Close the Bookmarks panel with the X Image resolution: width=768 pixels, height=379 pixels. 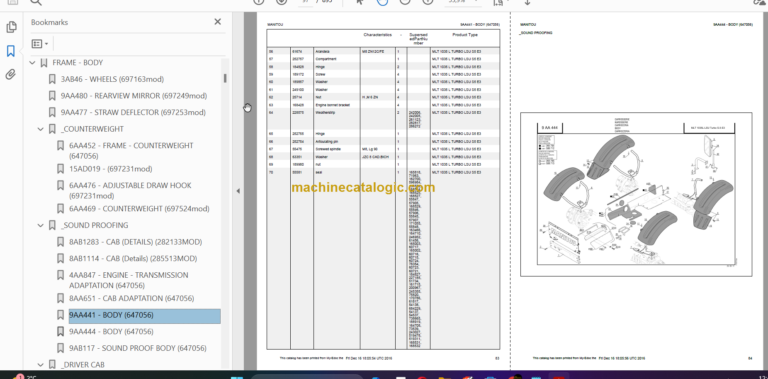(x=217, y=22)
